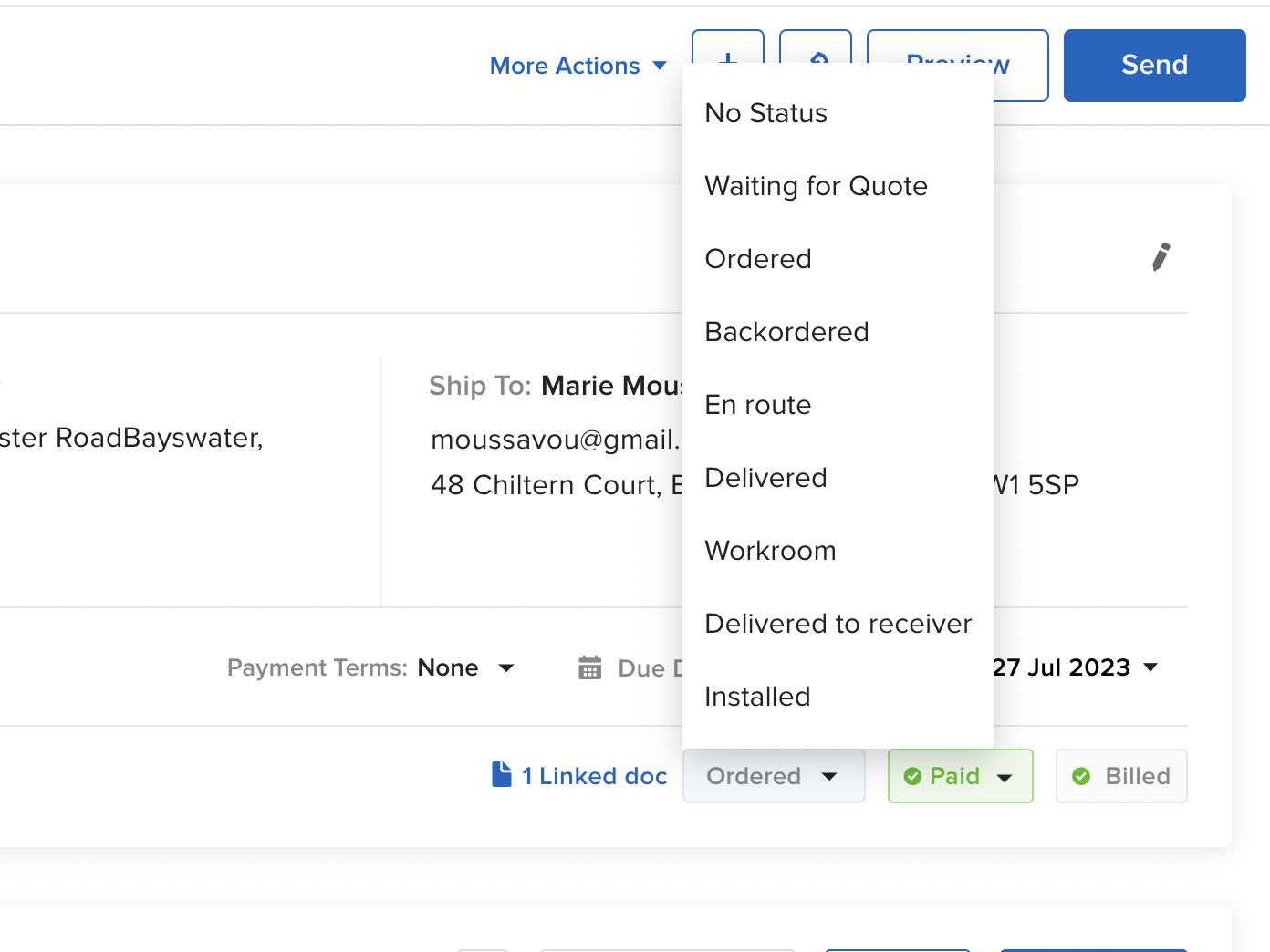The height and width of the screenshot is (952, 1270).
Task: Select No Status from the menu
Action: coord(765,113)
